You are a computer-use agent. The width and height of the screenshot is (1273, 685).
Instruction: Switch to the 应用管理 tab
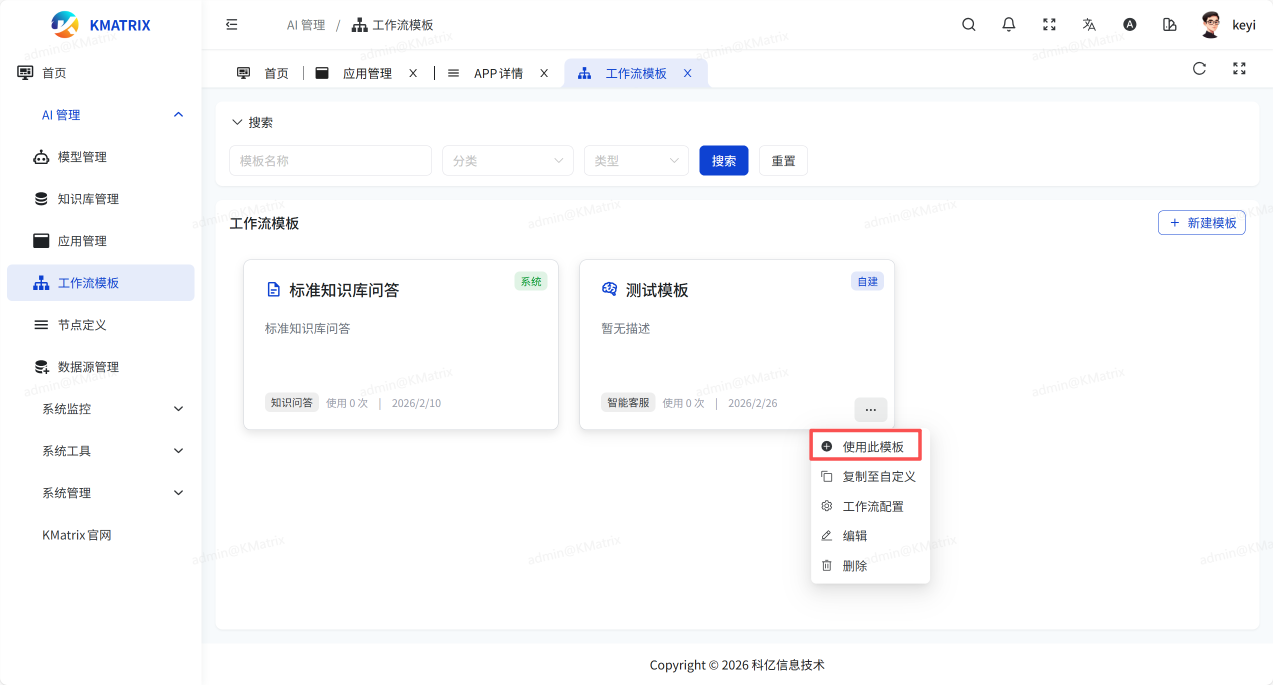click(366, 73)
